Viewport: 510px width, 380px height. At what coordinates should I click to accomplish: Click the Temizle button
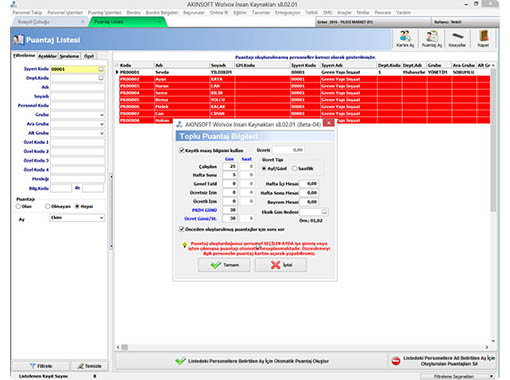click(89, 366)
